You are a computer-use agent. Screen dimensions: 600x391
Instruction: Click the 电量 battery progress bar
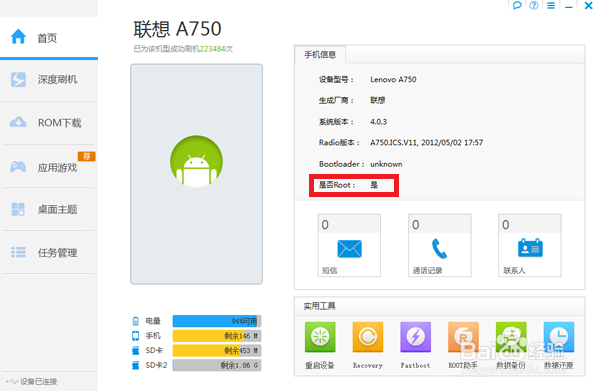(217, 321)
